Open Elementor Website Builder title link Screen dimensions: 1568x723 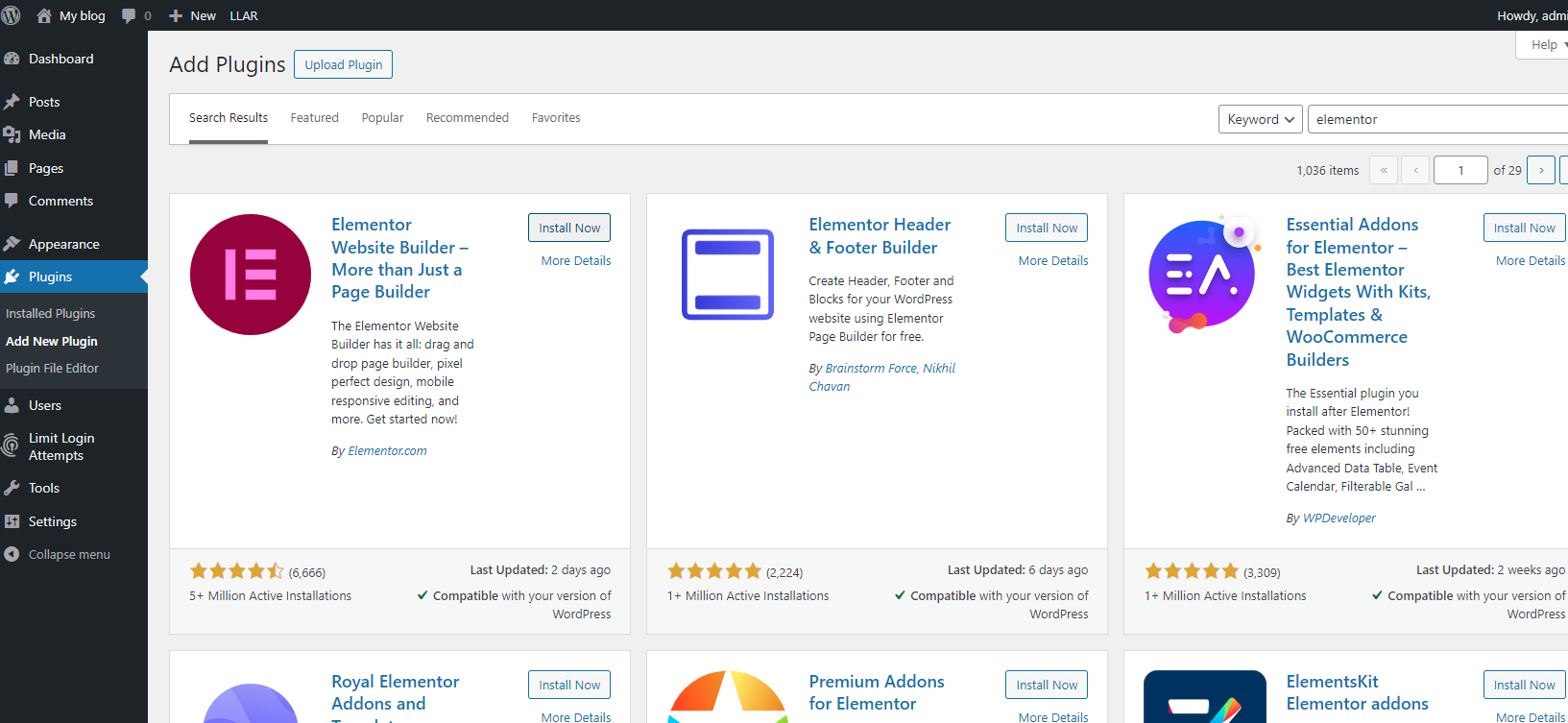(400, 258)
